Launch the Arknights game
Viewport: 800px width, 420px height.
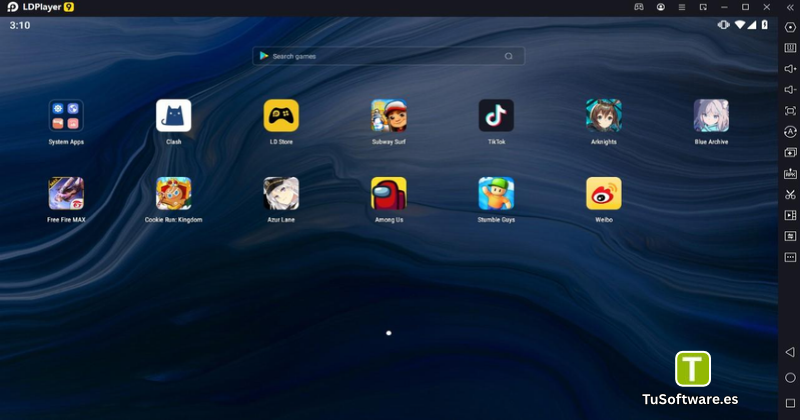tap(604, 116)
